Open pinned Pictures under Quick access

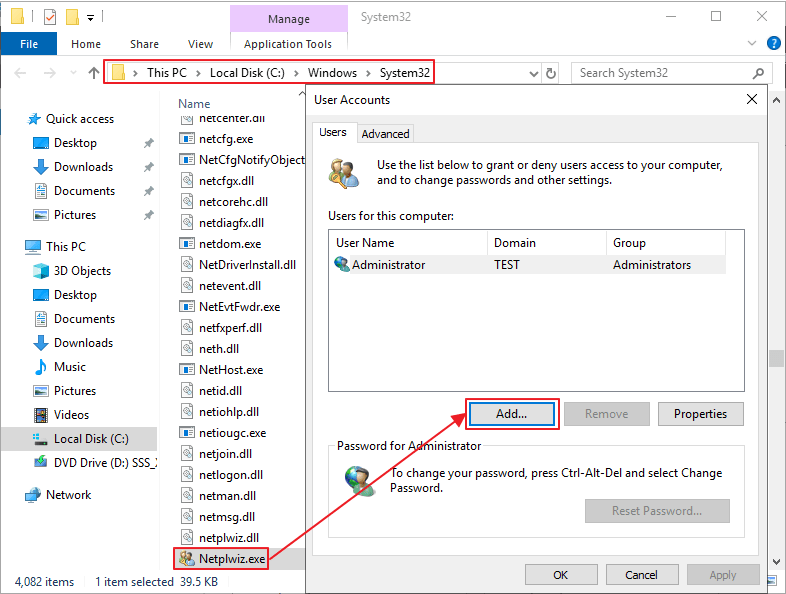[75, 215]
